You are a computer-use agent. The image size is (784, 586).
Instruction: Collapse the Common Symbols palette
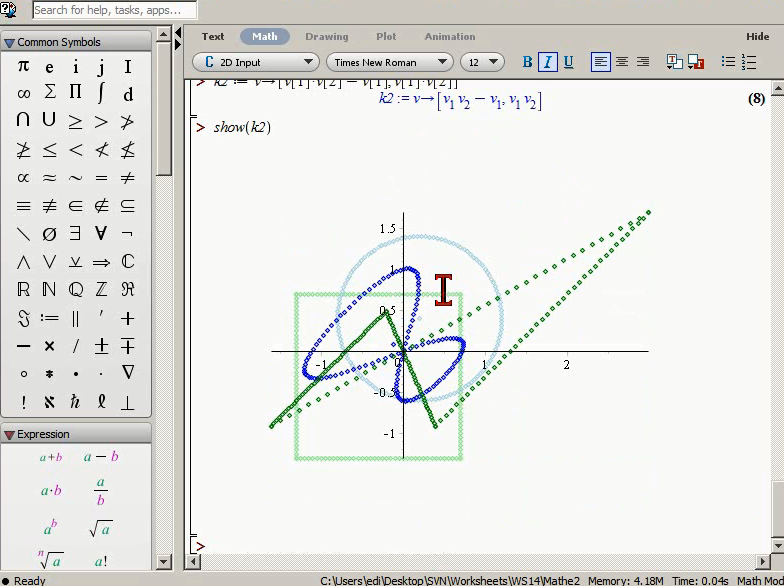click(x=9, y=42)
